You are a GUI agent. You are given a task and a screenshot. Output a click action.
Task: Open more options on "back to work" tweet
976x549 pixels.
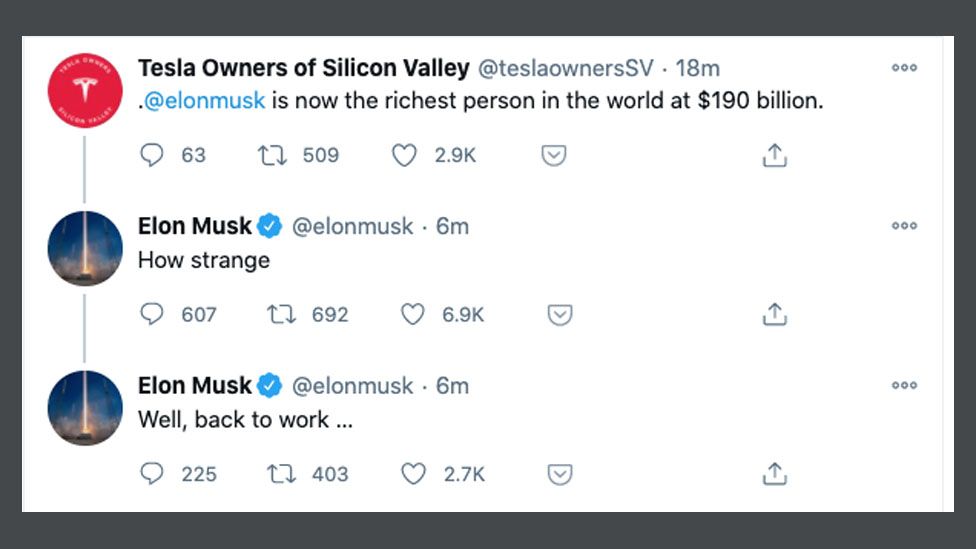[x=904, y=385]
